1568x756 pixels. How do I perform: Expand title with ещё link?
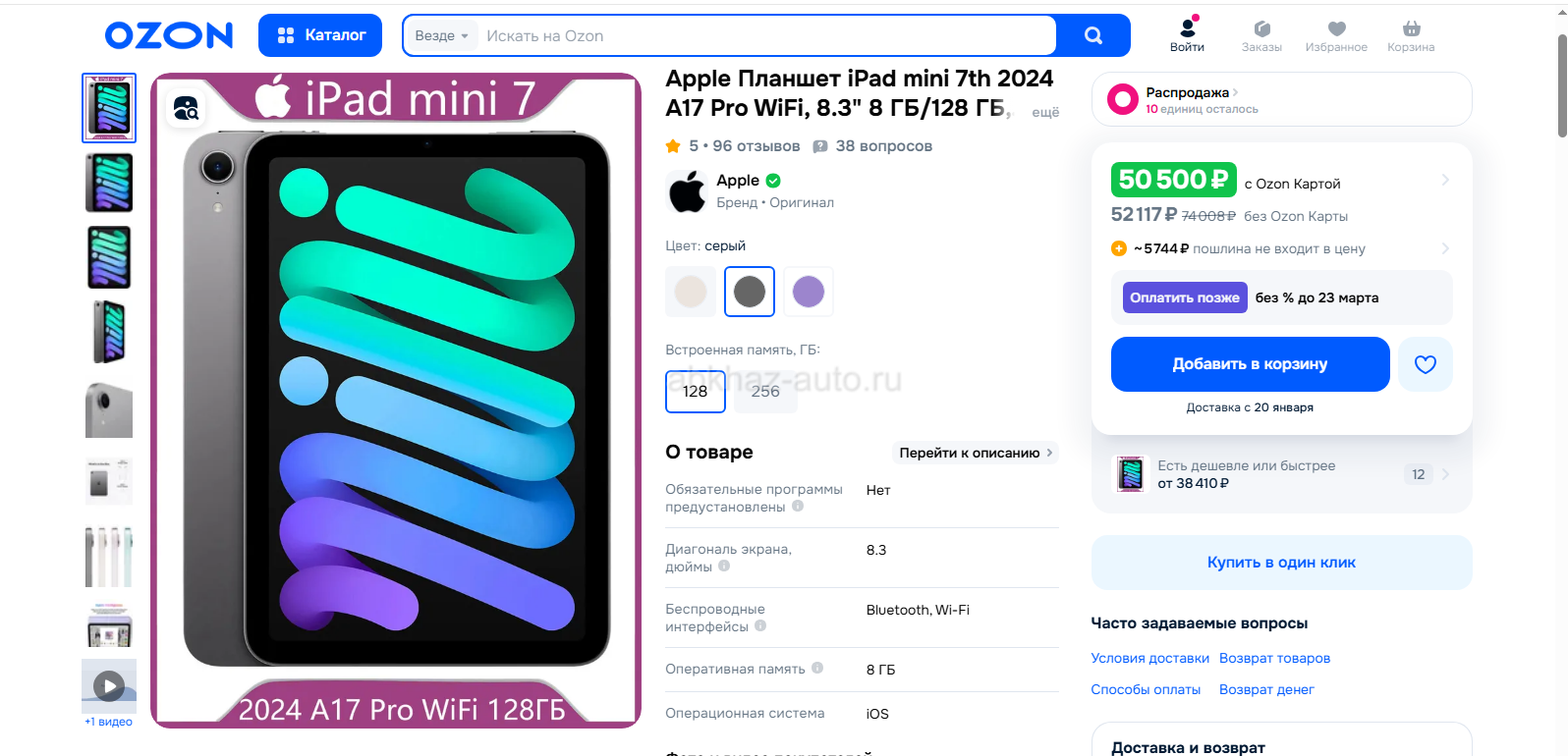1045,112
